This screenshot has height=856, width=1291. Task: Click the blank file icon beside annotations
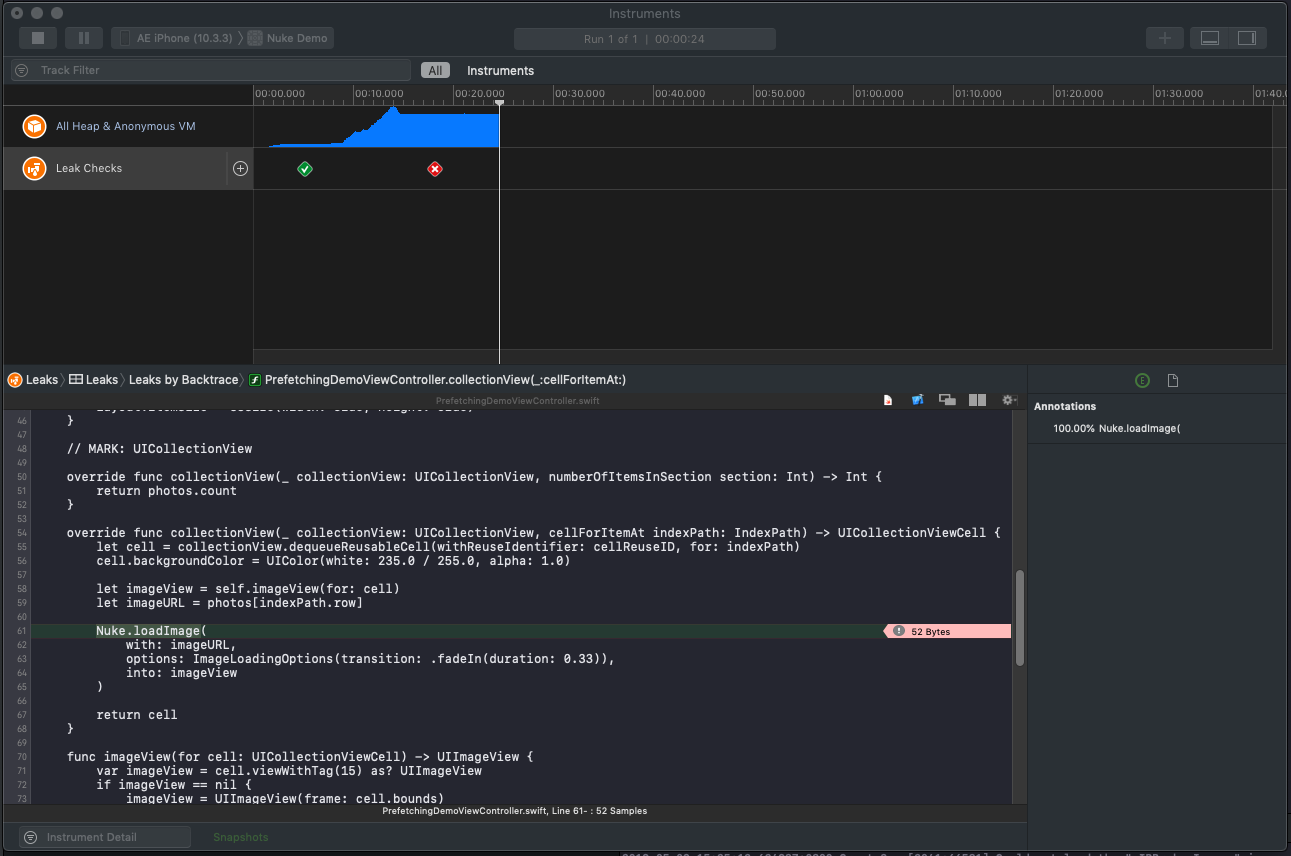[1172, 380]
